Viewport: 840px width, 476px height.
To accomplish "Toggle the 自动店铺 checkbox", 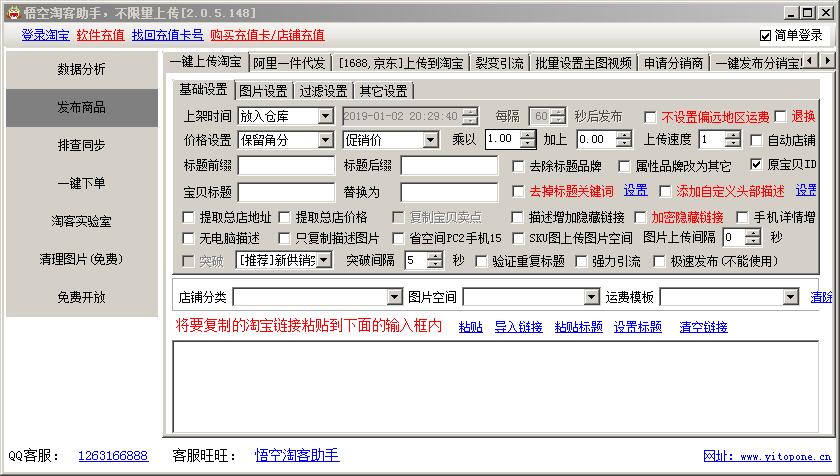I will [756, 140].
